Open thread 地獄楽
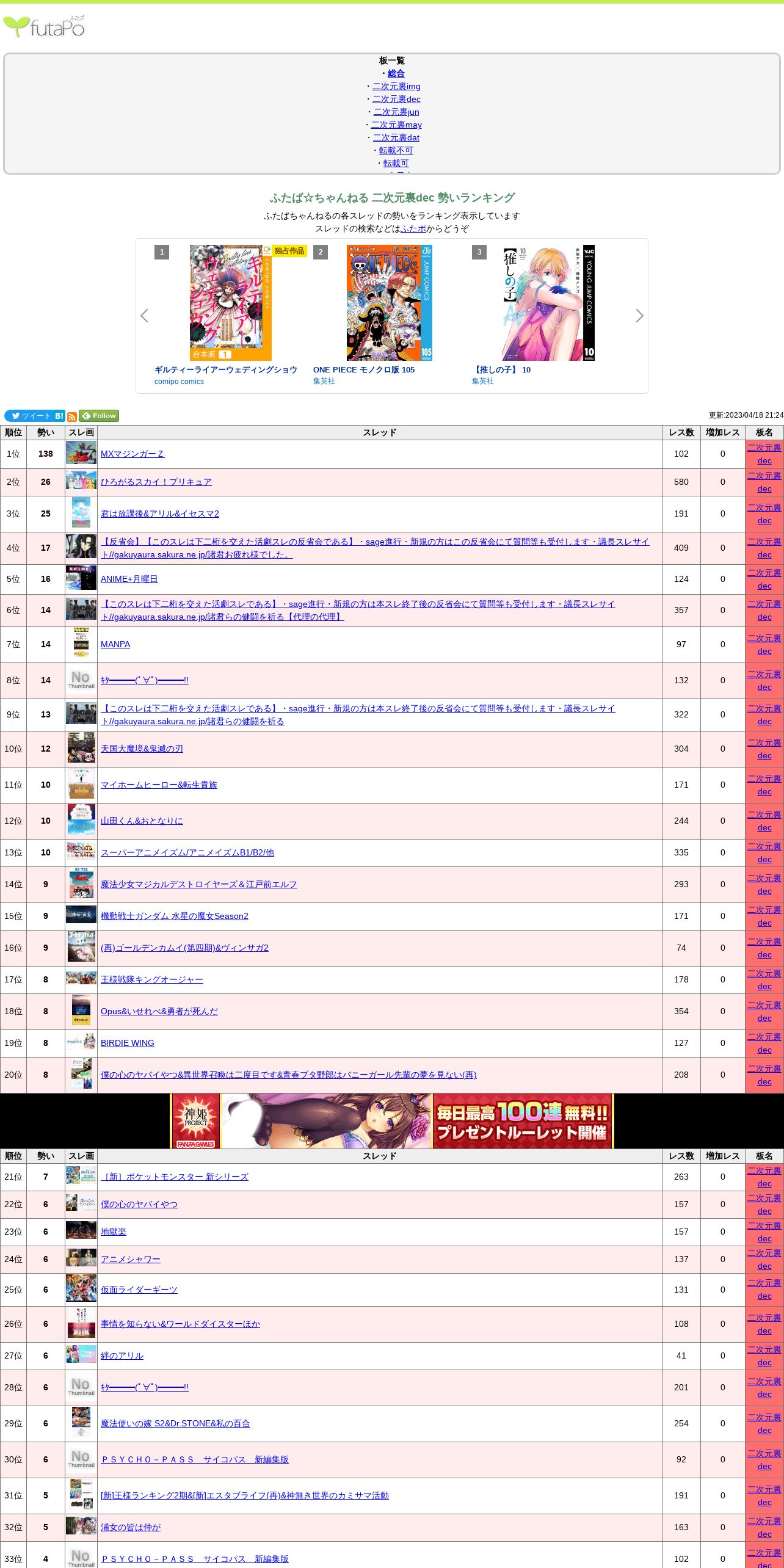This screenshot has height=1568, width=784. tap(114, 1232)
